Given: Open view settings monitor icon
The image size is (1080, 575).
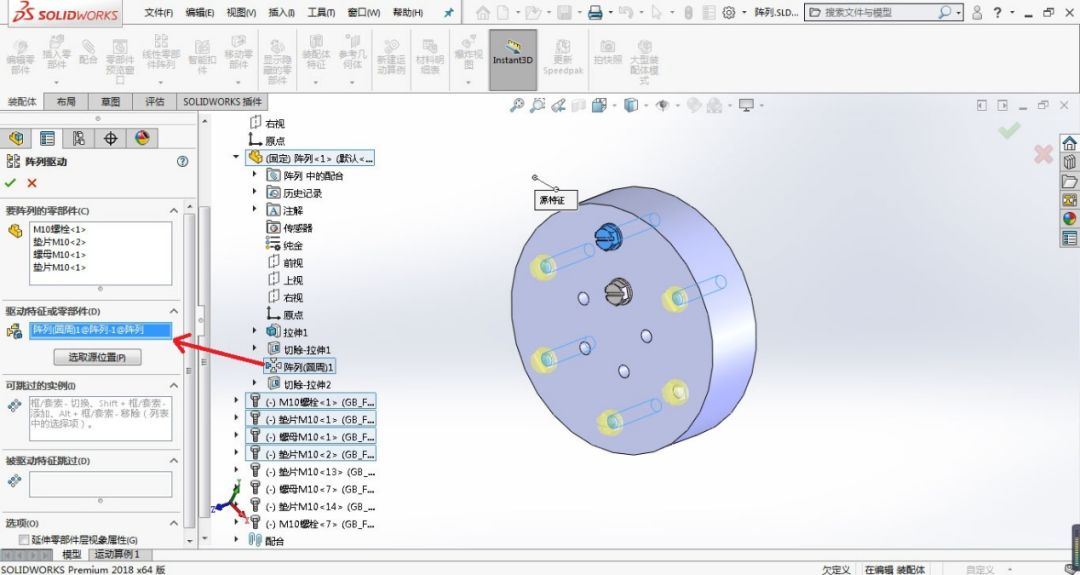Looking at the screenshot, I should 746,105.
